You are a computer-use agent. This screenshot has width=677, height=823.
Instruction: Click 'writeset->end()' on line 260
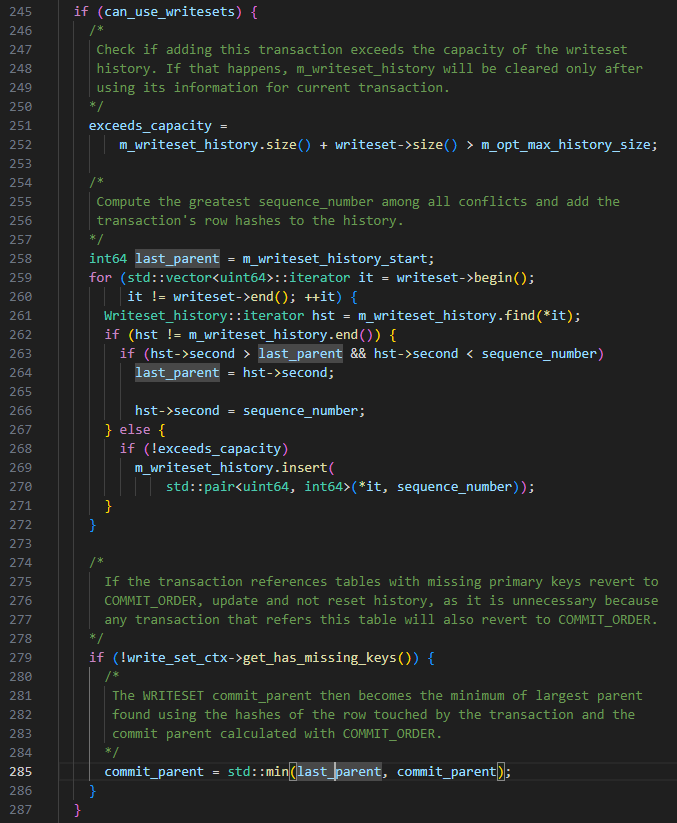pos(231,297)
